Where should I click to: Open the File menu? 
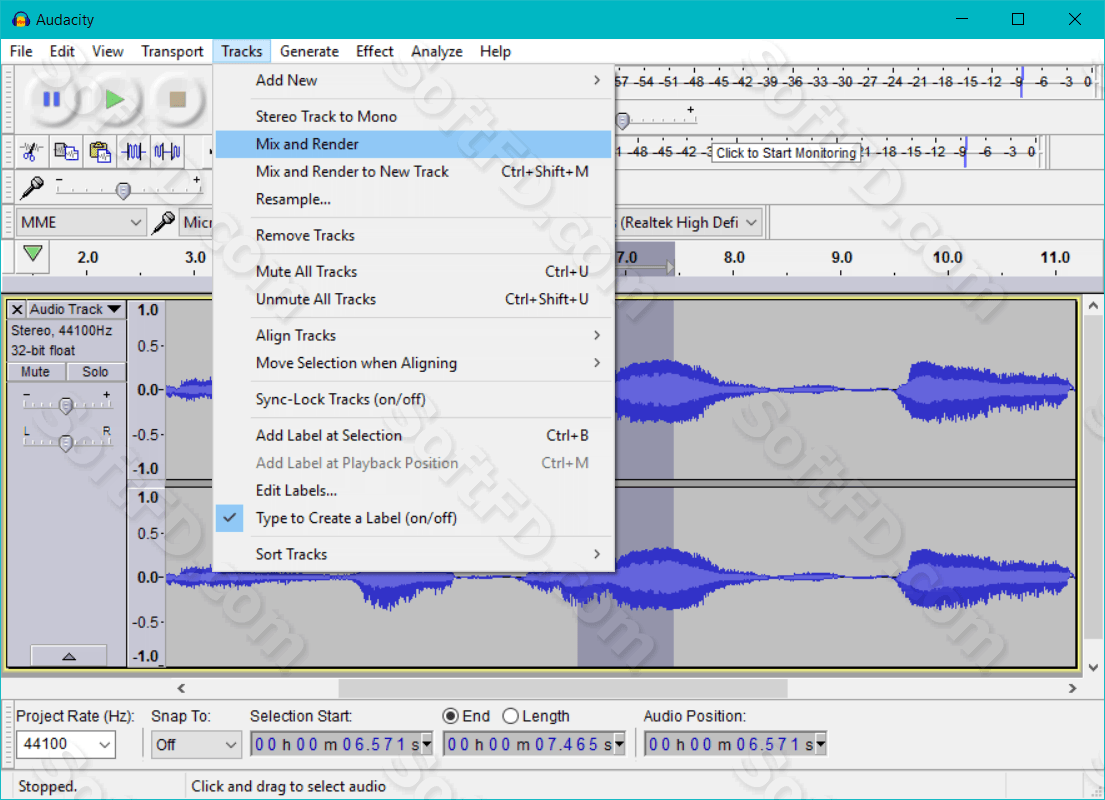[21, 51]
